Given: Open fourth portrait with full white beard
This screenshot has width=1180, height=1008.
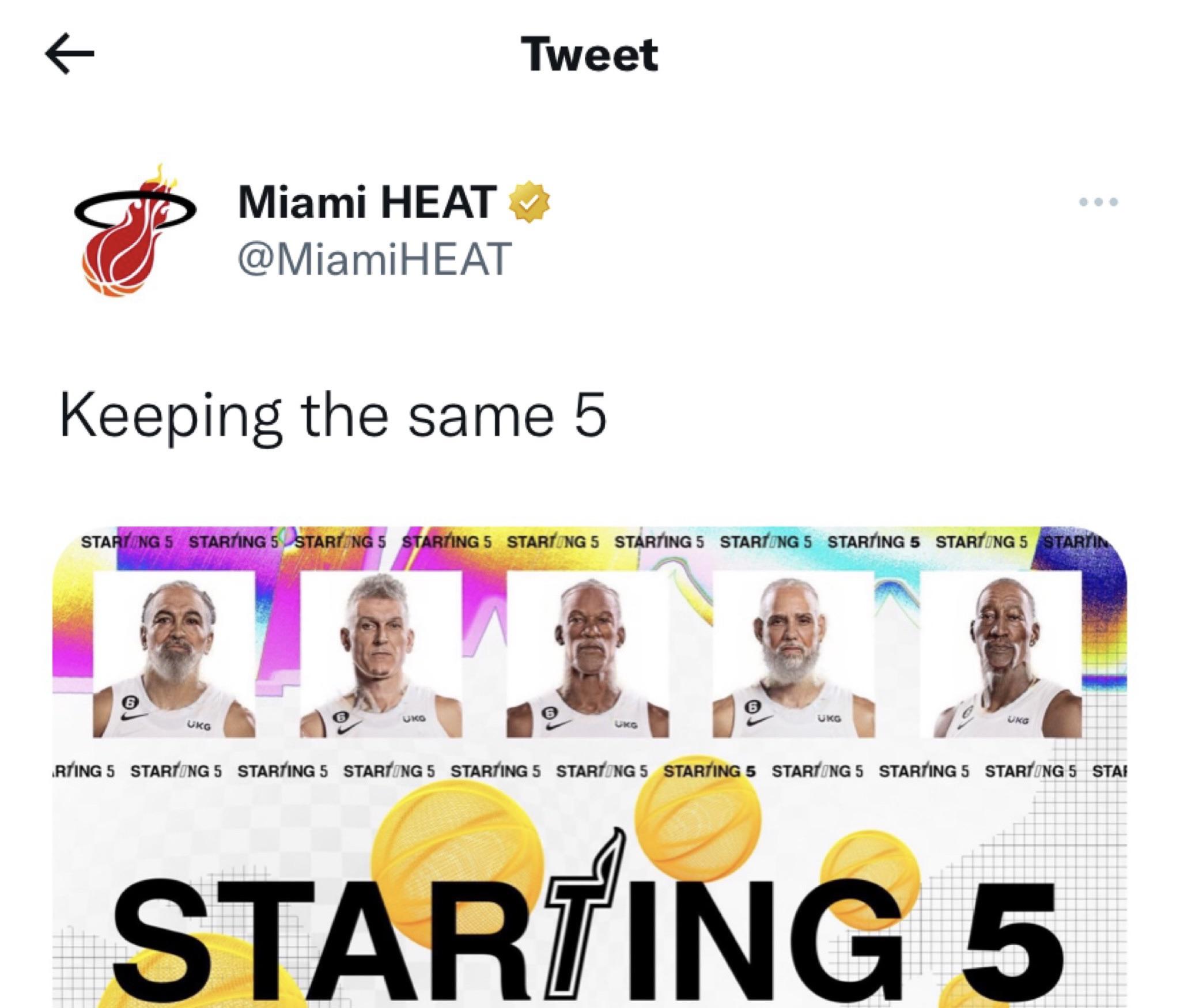Looking at the screenshot, I should (x=794, y=654).
